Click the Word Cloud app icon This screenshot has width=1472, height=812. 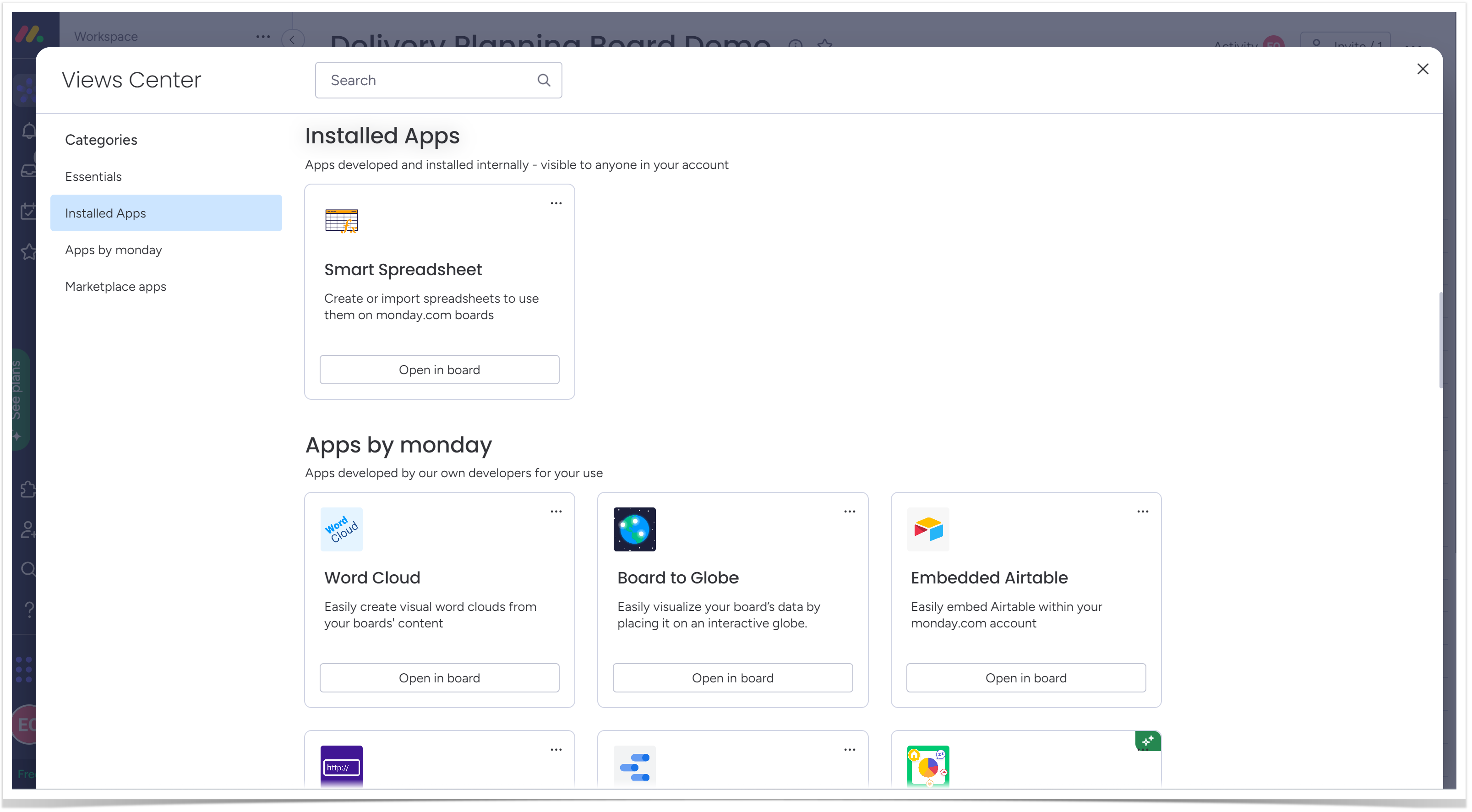click(x=342, y=529)
